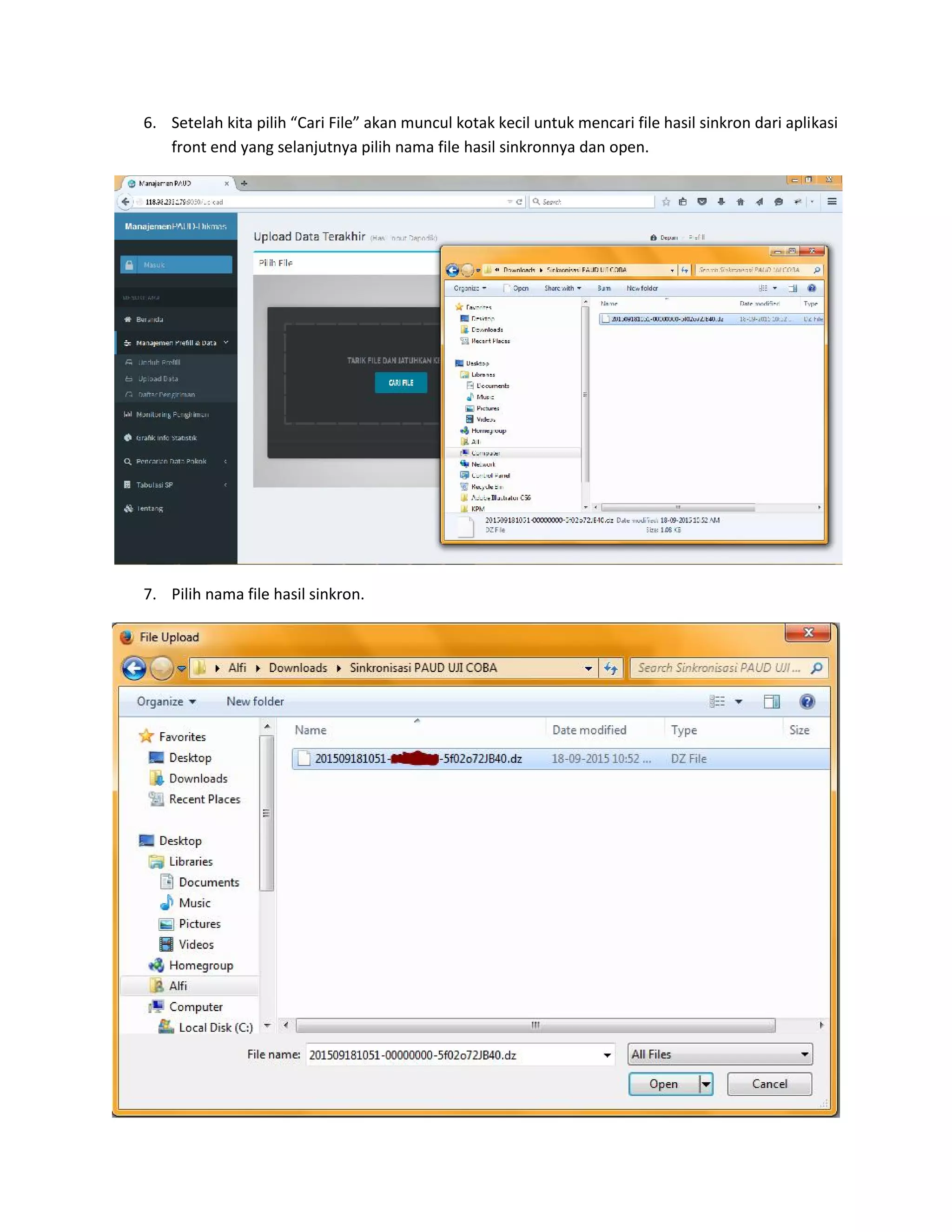The height and width of the screenshot is (1232, 952).
Task: Click New folder in the toolbar
Action: pyautogui.click(x=255, y=701)
